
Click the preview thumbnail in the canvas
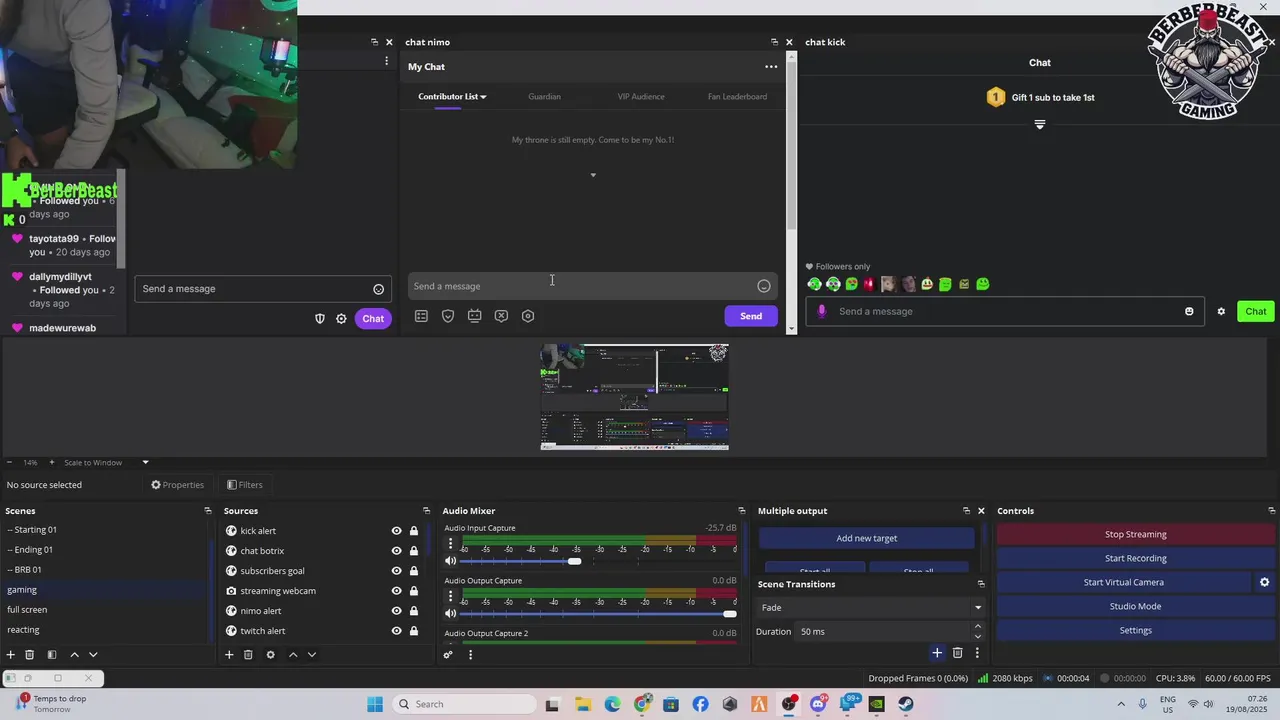635,397
